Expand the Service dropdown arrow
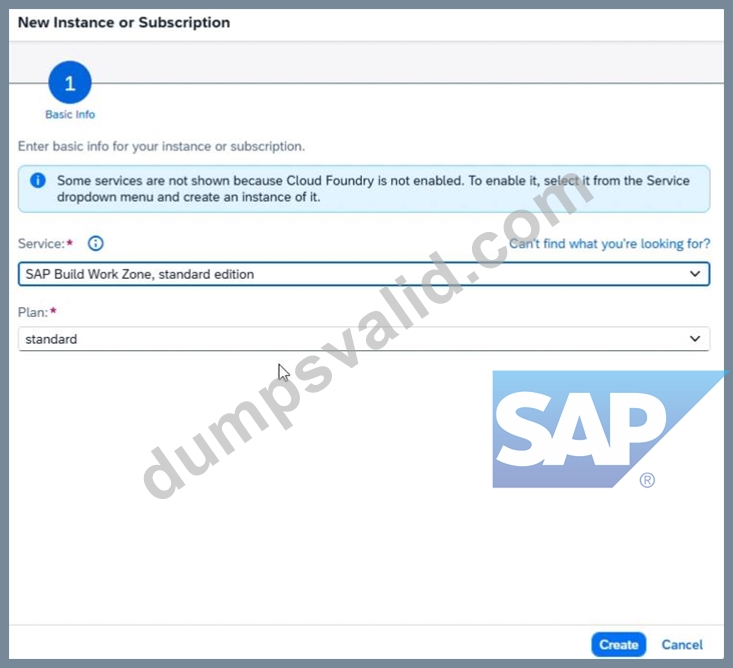 (695, 274)
